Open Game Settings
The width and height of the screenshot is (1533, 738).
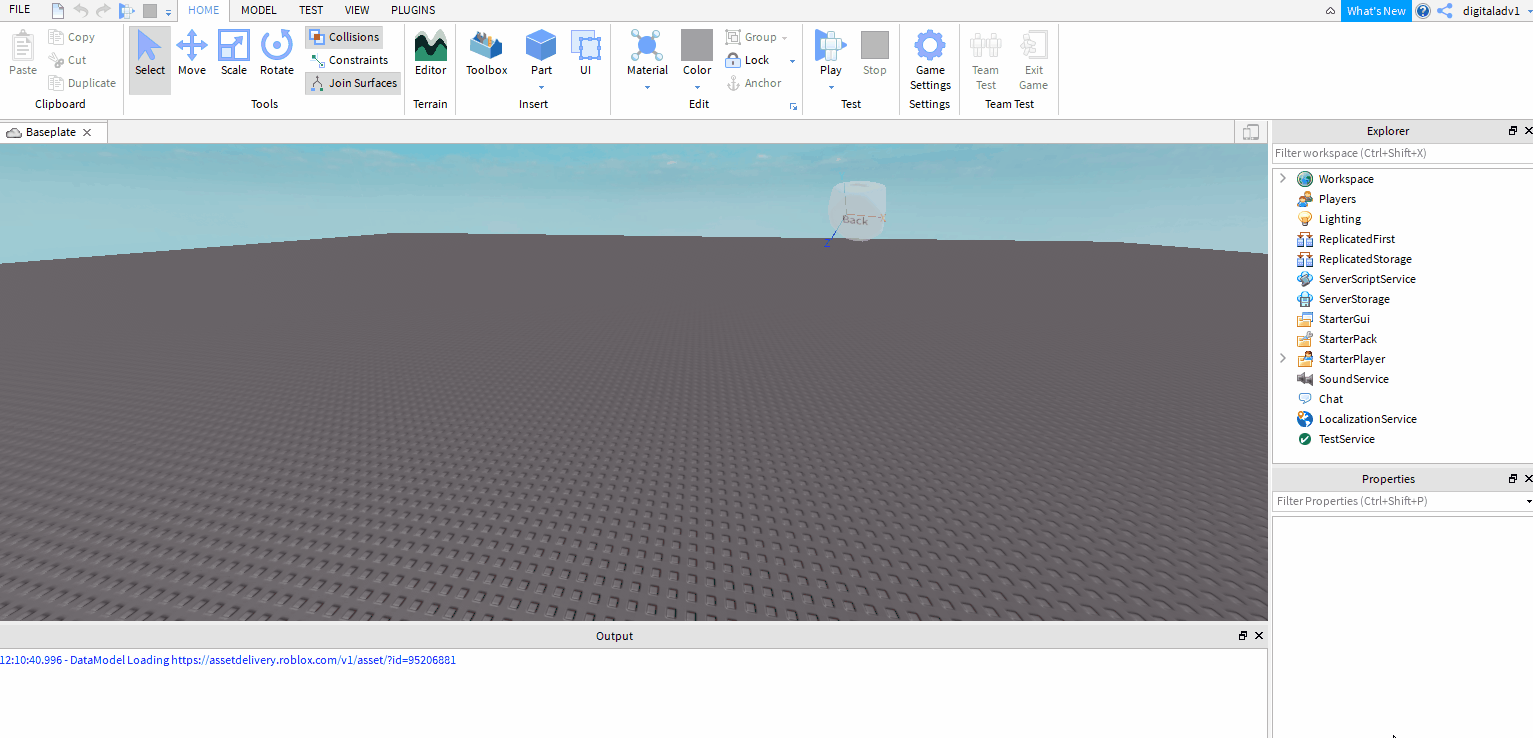[x=930, y=60]
